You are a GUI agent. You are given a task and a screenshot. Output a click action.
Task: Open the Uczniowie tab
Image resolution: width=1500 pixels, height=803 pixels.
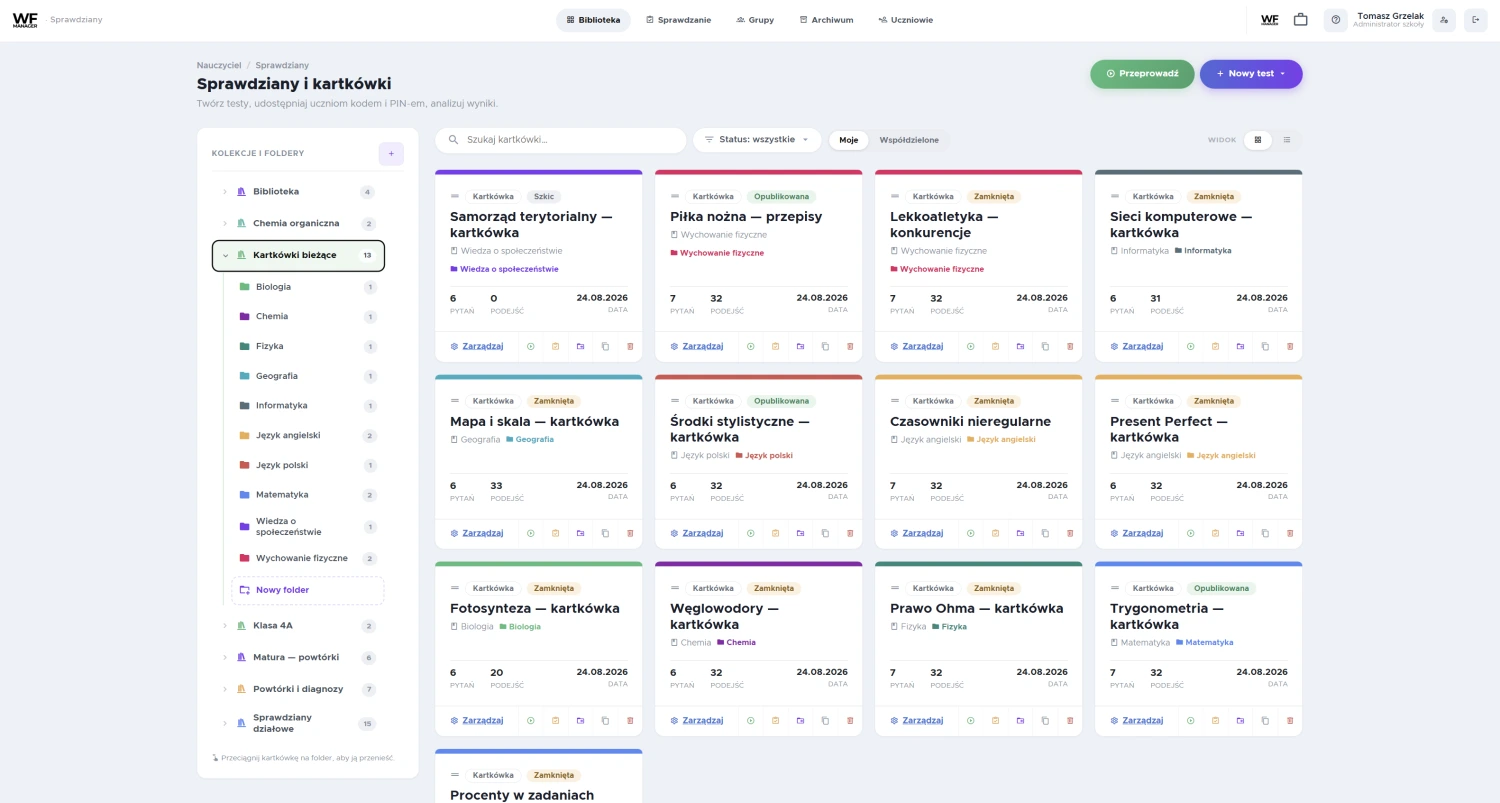pos(906,20)
